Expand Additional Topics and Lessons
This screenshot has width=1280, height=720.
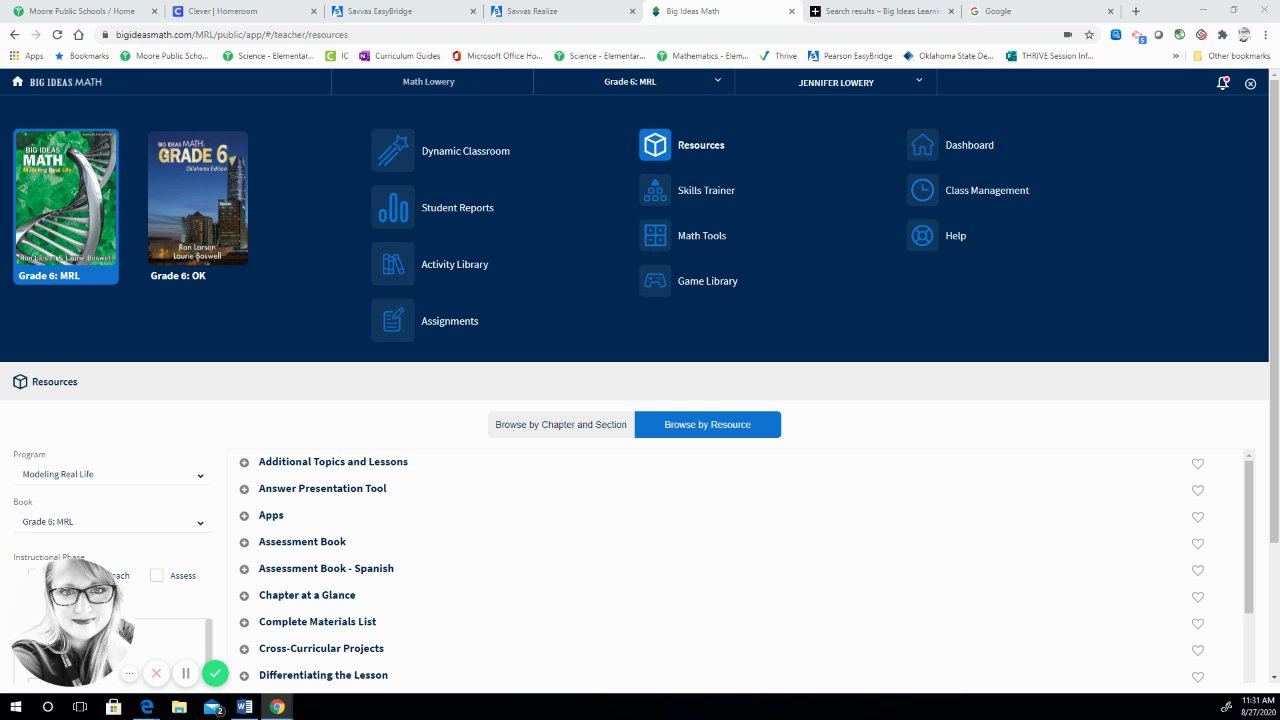(x=244, y=462)
